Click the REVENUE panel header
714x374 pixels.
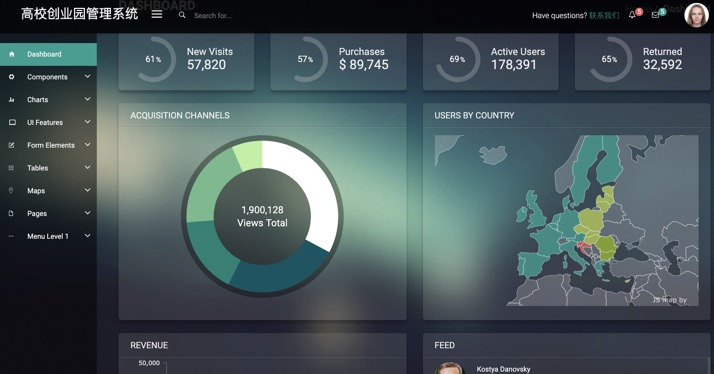point(149,345)
